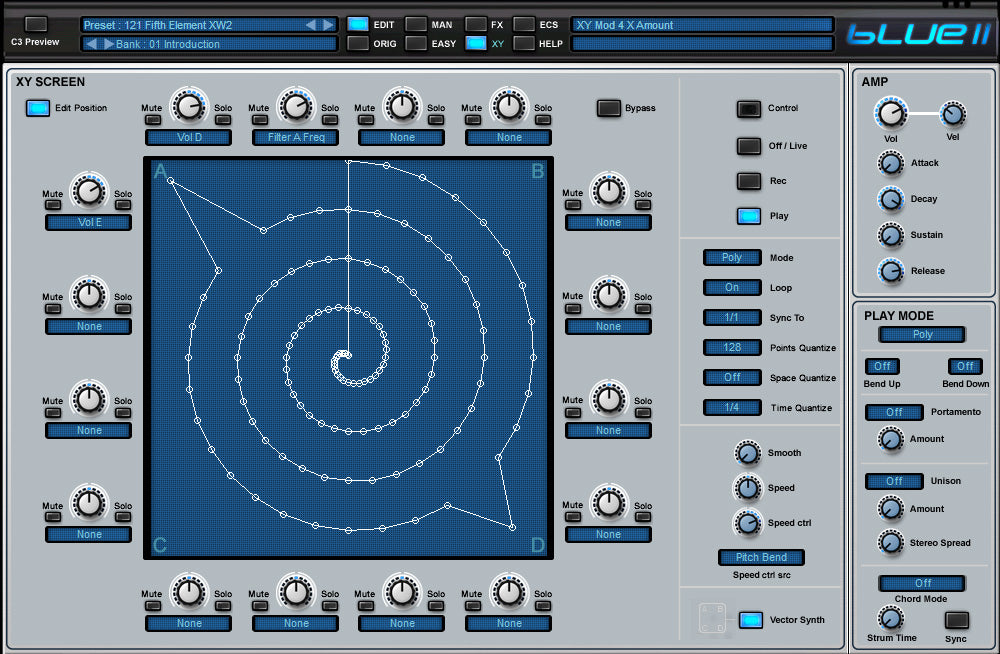Viewport: 1000px width, 654px height.
Task: Toggle the Edit Position switch
Action: click(38, 108)
